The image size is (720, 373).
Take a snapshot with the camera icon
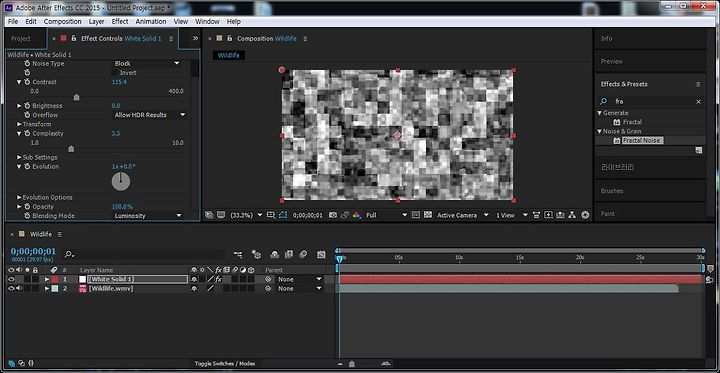(333, 215)
